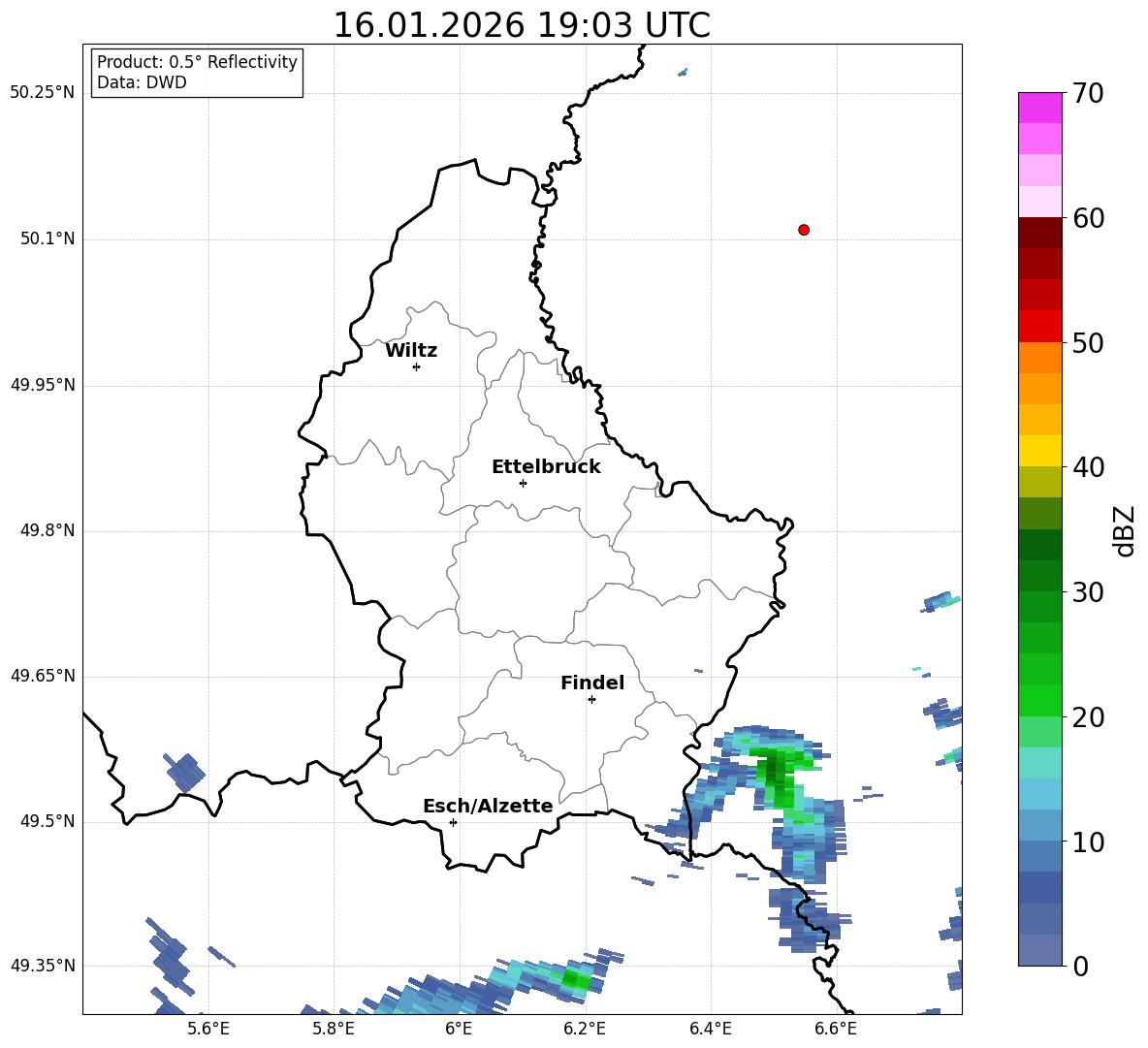Click the colorbar 40 tick label
This screenshot has height=1048, width=1148.
[x=1089, y=467]
